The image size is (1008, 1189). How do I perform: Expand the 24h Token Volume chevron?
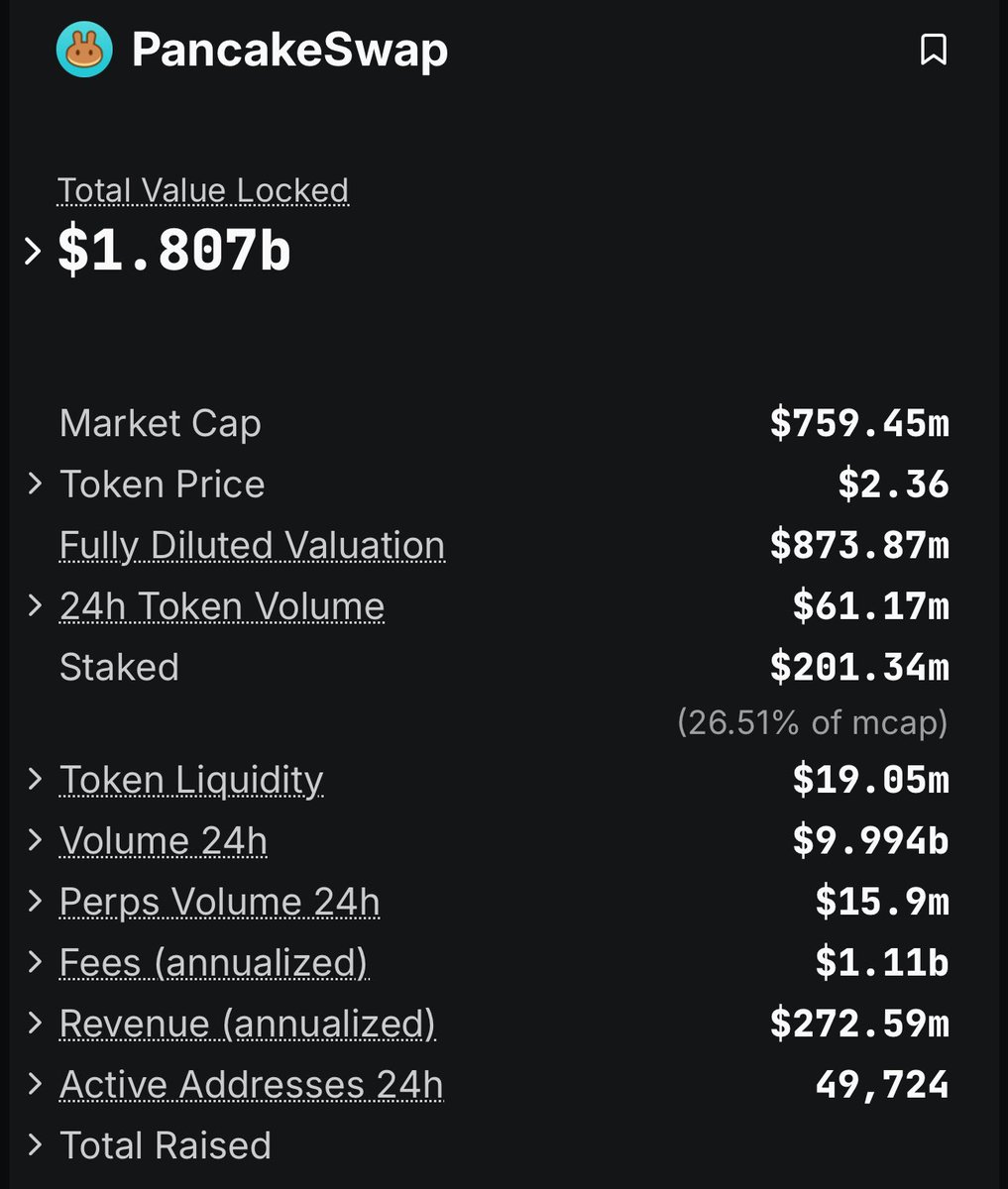coord(35,605)
